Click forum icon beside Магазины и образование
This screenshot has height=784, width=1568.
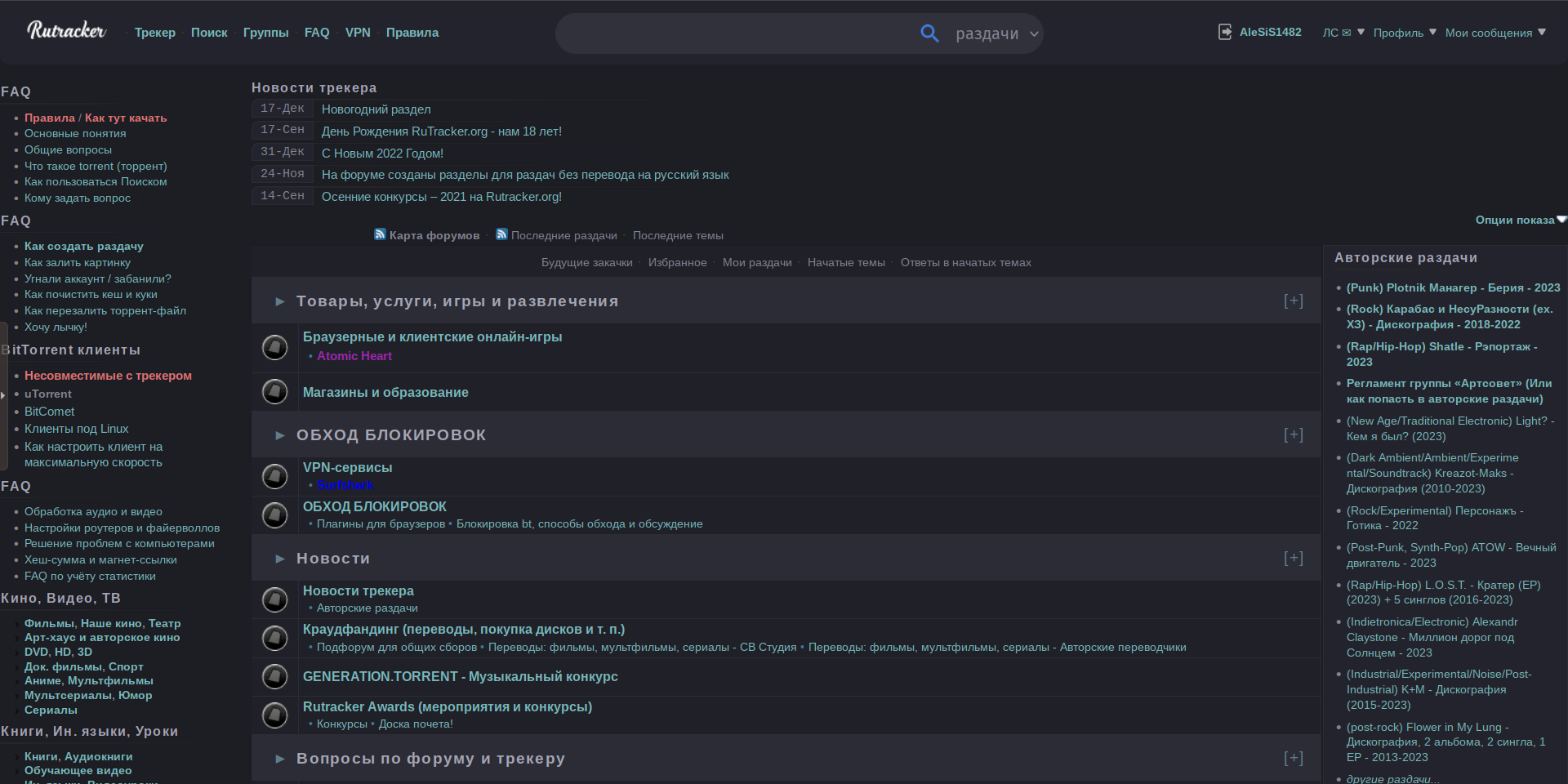pos(274,391)
